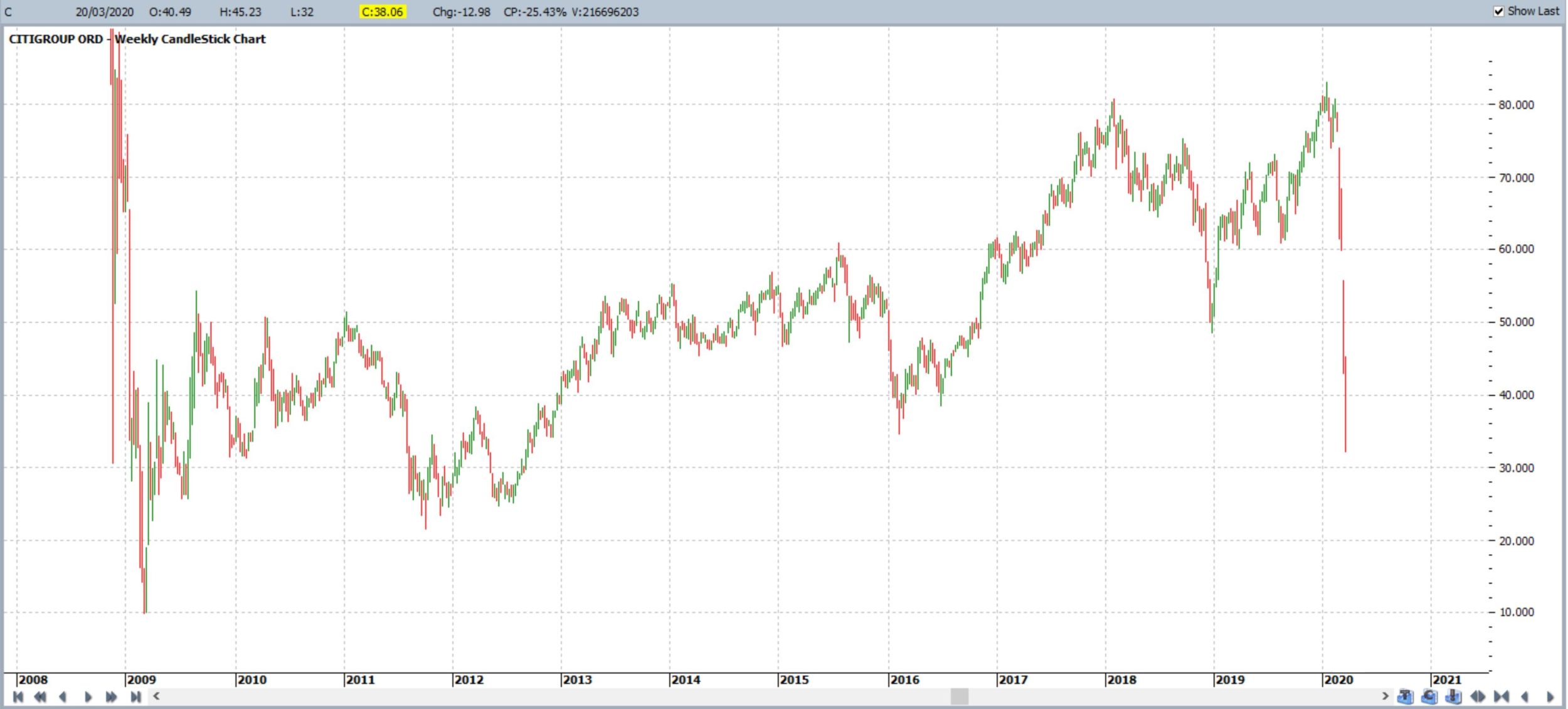Jump to latest data with skip-to-end icon
The image size is (1568, 709).
tap(135, 696)
